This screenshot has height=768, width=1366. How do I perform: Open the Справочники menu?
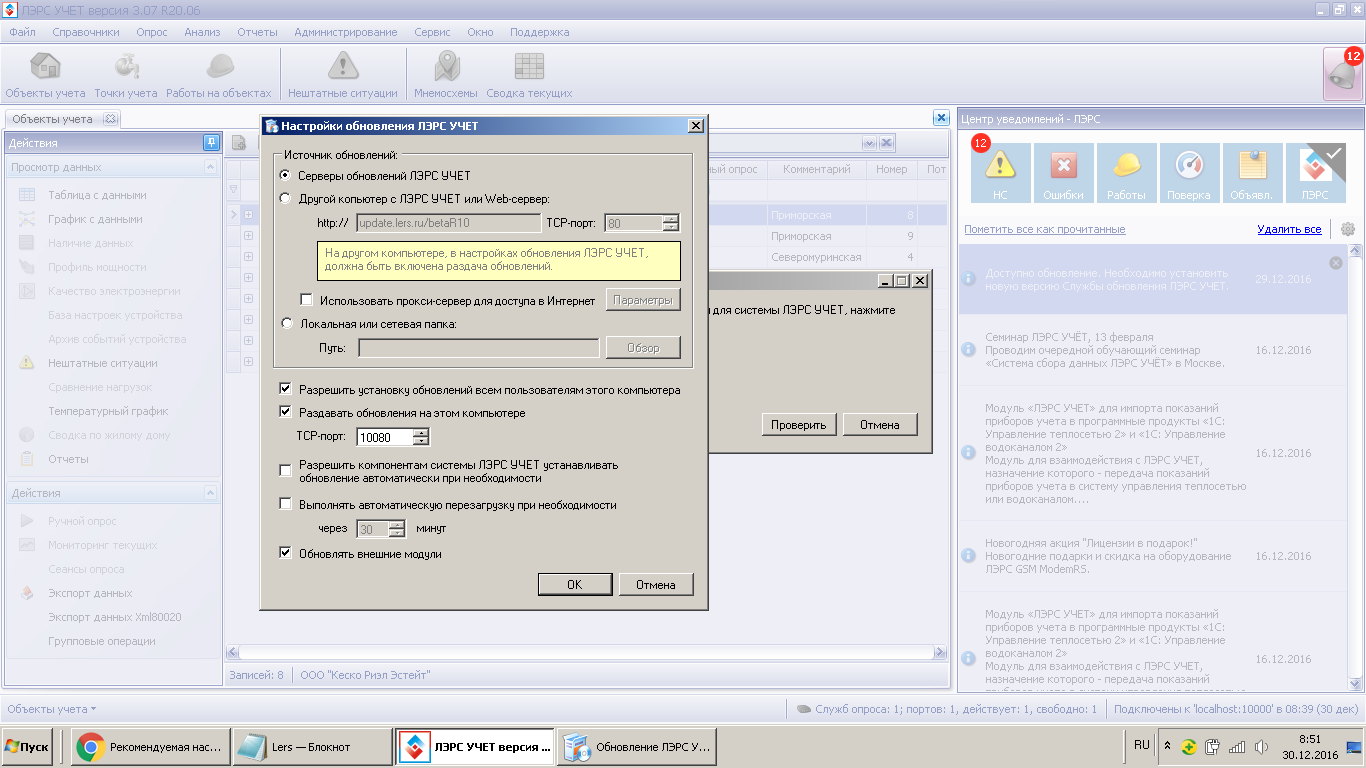click(85, 32)
